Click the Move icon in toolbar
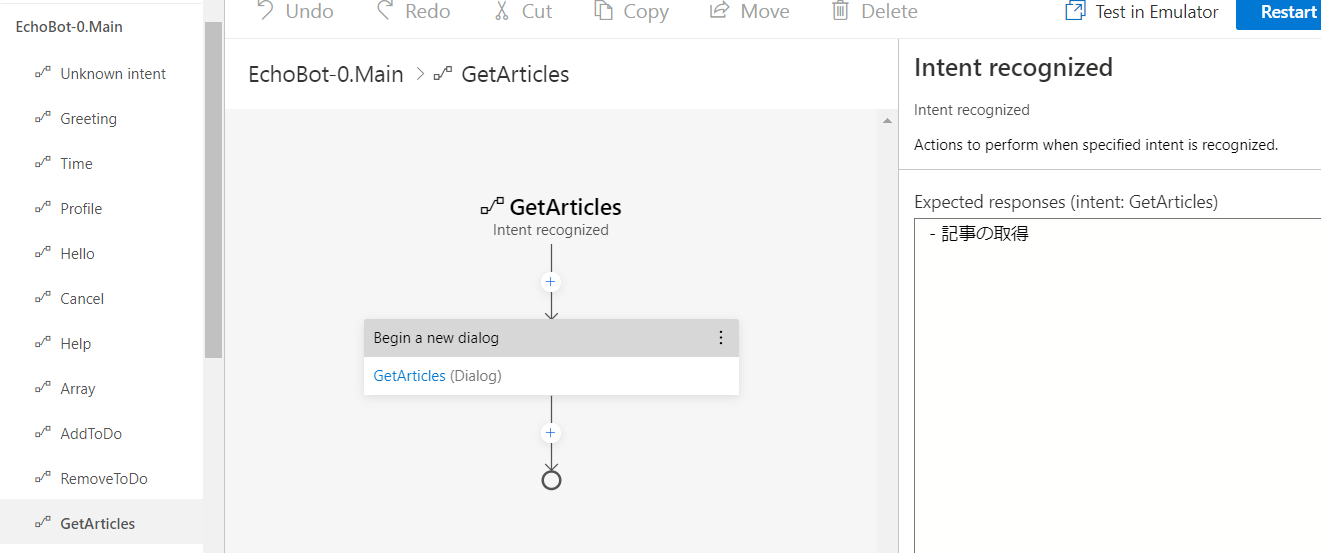Image resolution: width=1321 pixels, height=553 pixels. [x=719, y=11]
